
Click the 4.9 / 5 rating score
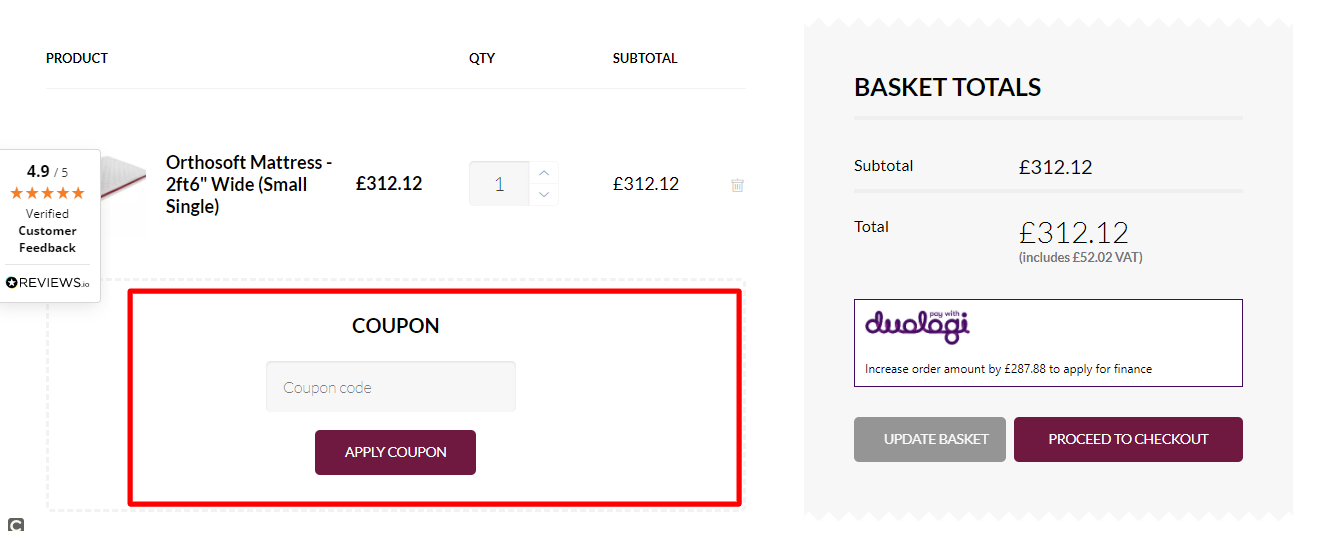[x=47, y=171]
